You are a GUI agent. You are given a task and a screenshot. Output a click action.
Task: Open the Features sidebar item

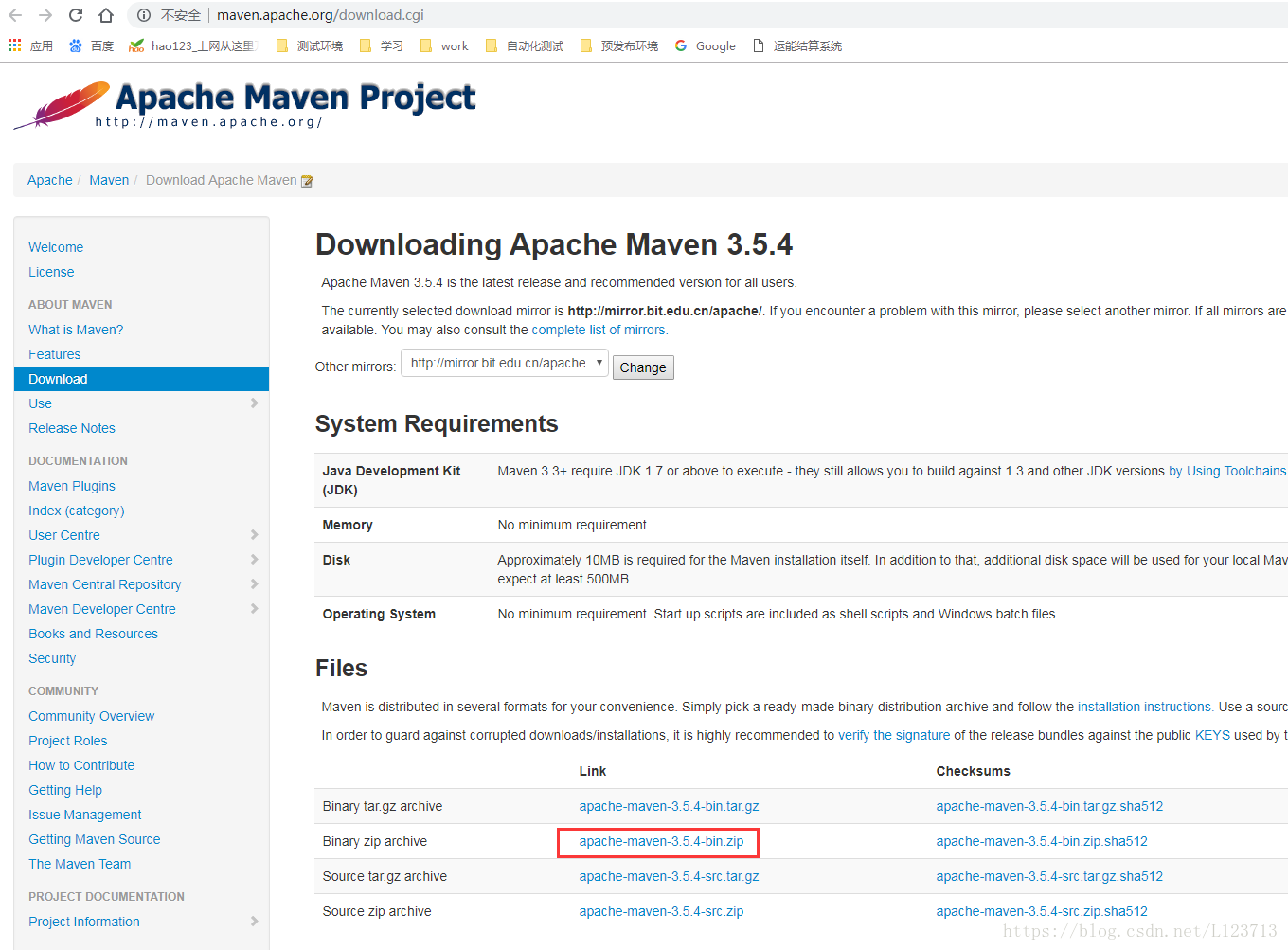(55, 354)
